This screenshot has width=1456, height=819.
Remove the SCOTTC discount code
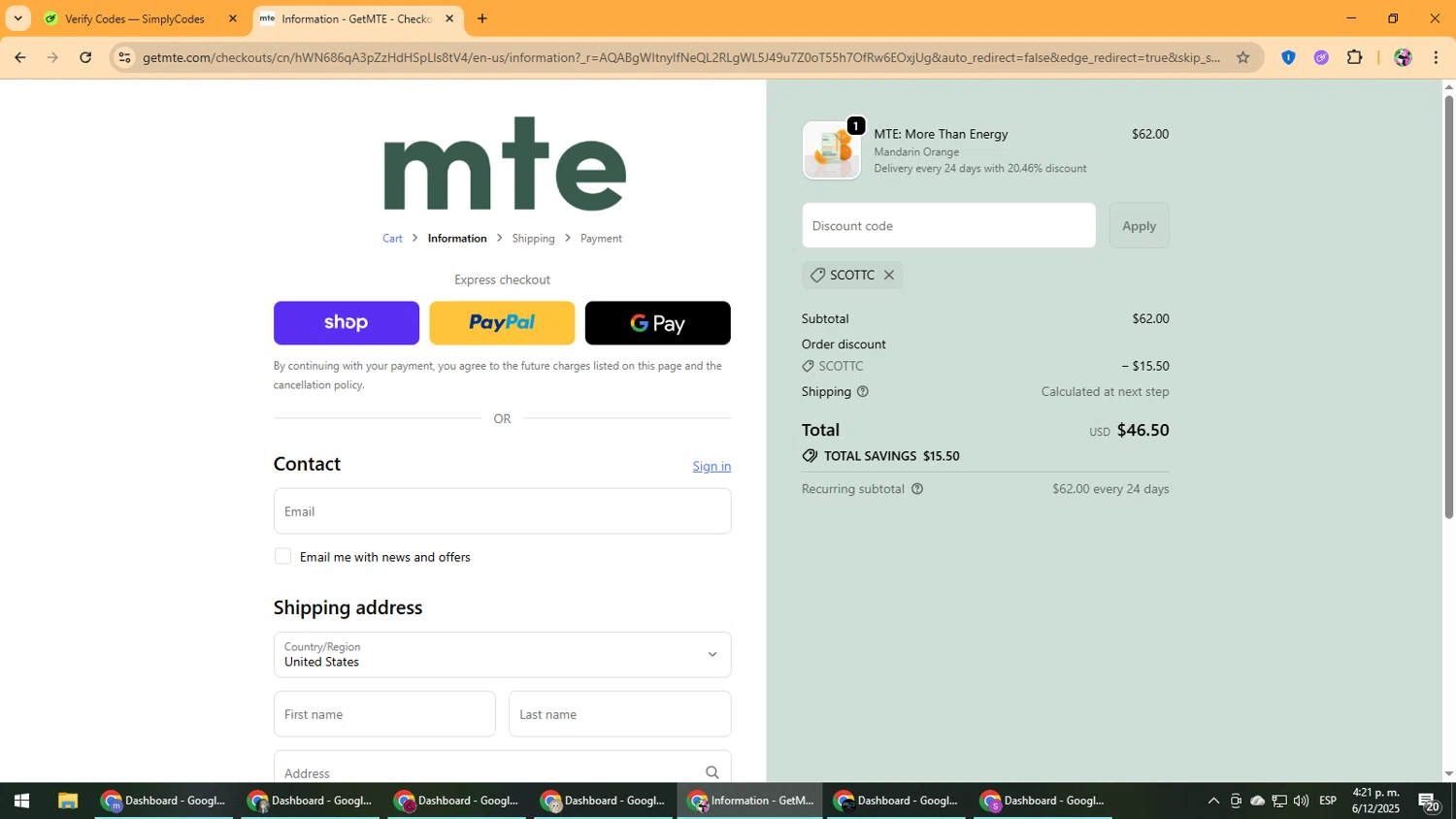[888, 276]
